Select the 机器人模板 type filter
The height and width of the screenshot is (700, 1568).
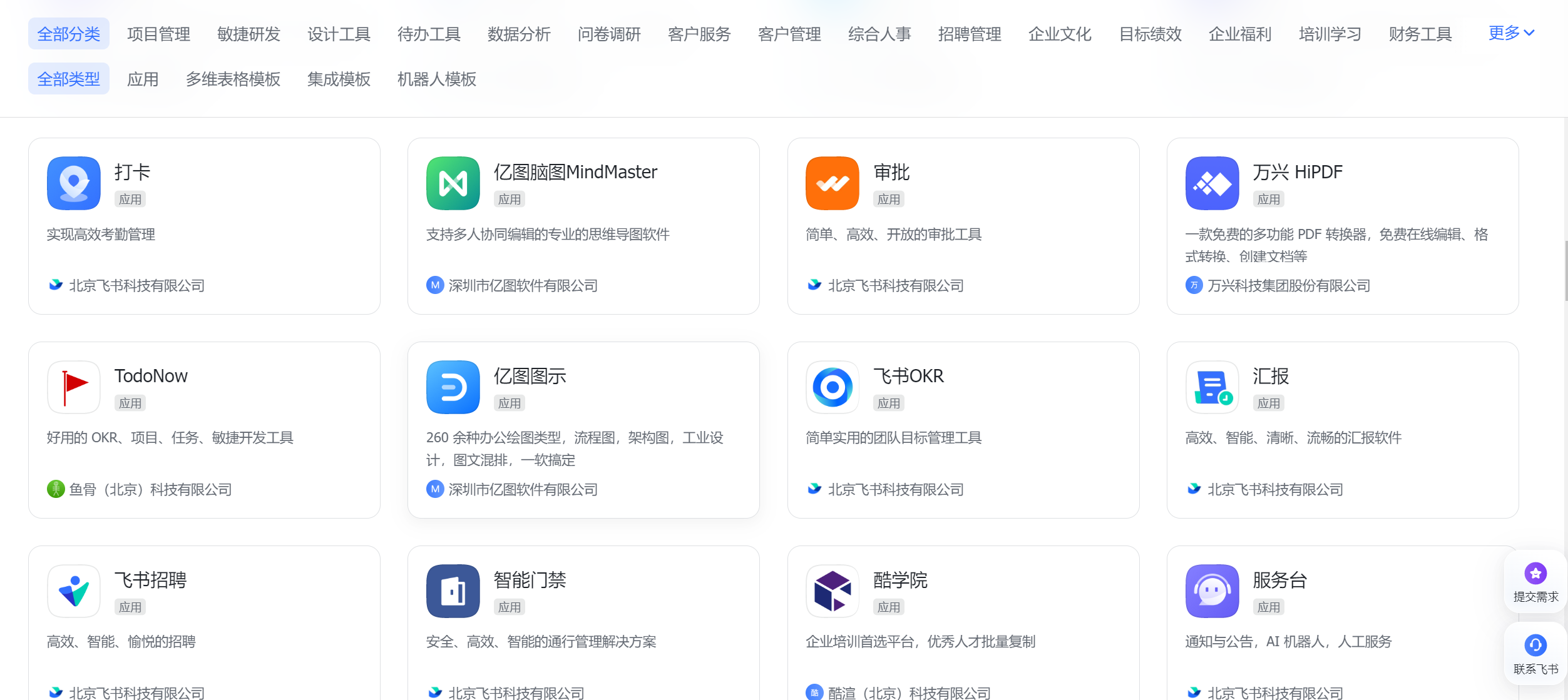[437, 79]
